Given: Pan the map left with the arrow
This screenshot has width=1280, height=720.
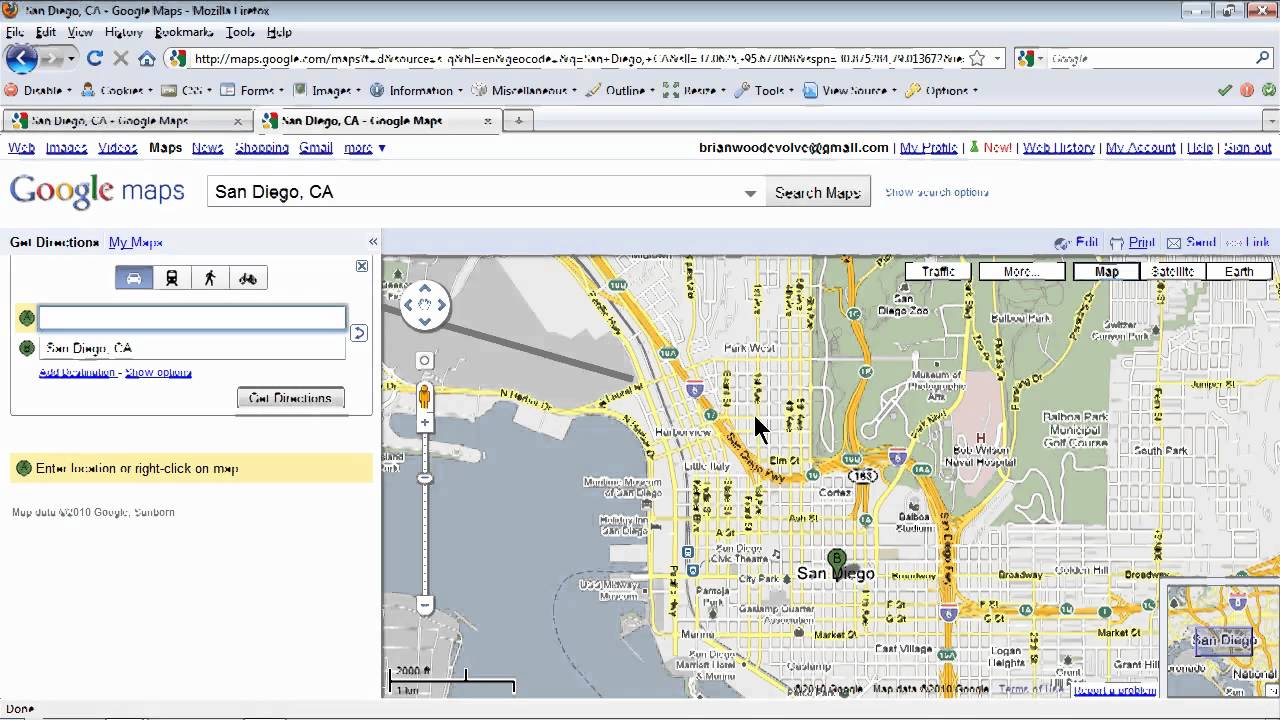Looking at the screenshot, I should [x=408, y=305].
